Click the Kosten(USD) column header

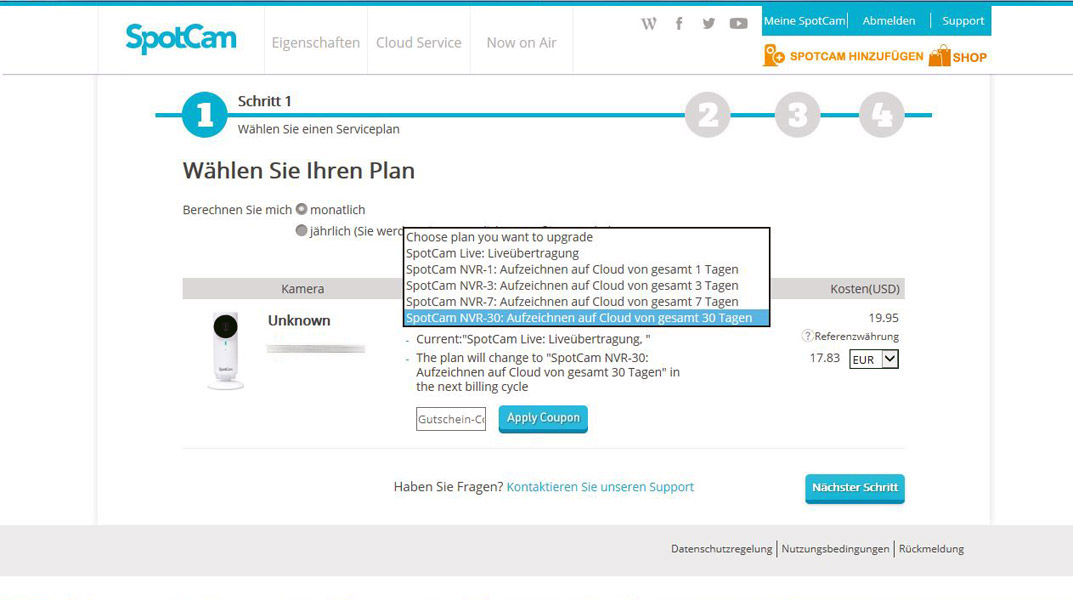865,289
